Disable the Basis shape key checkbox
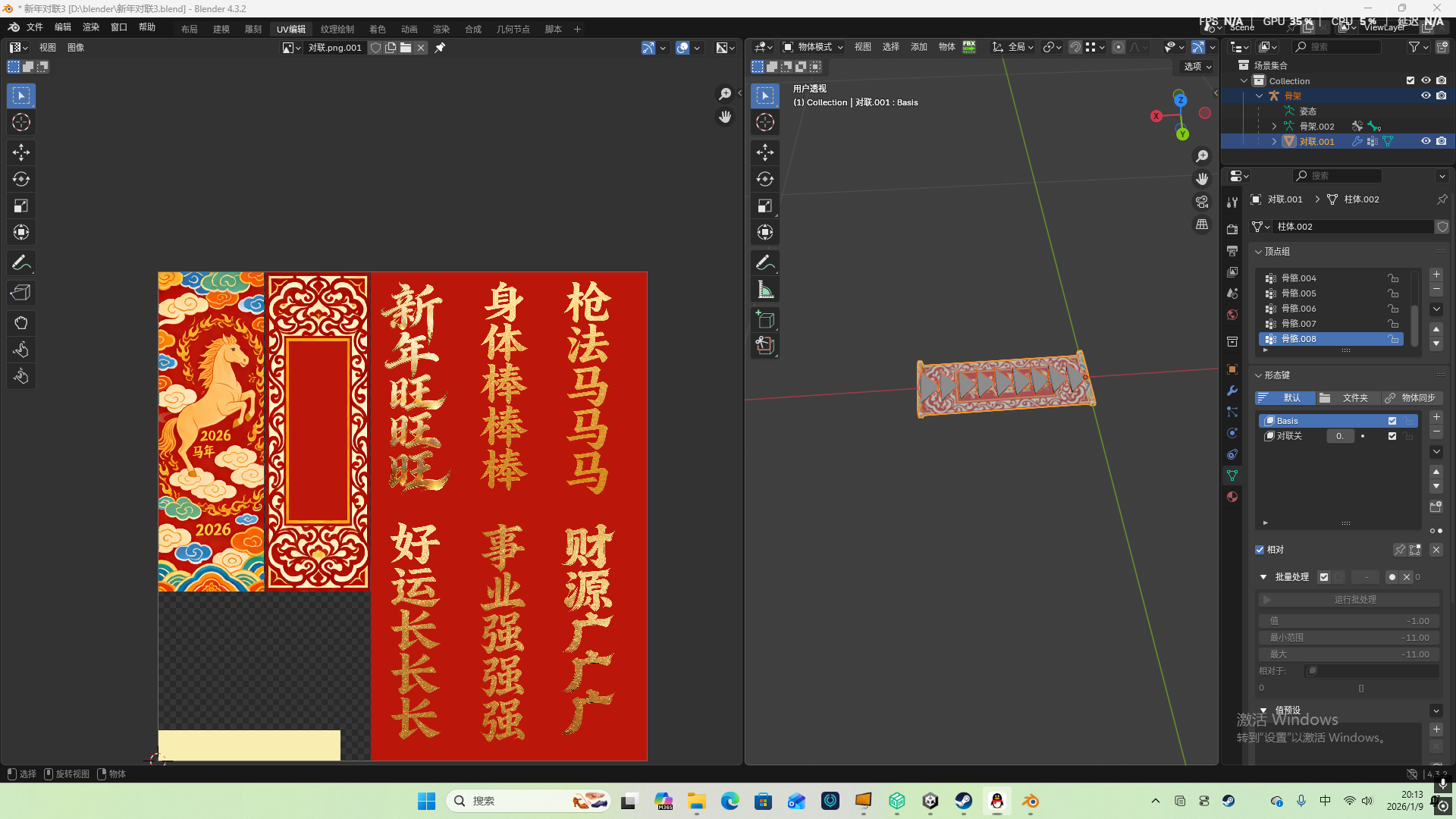This screenshot has width=1456, height=819. click(x=1392, y=420)
